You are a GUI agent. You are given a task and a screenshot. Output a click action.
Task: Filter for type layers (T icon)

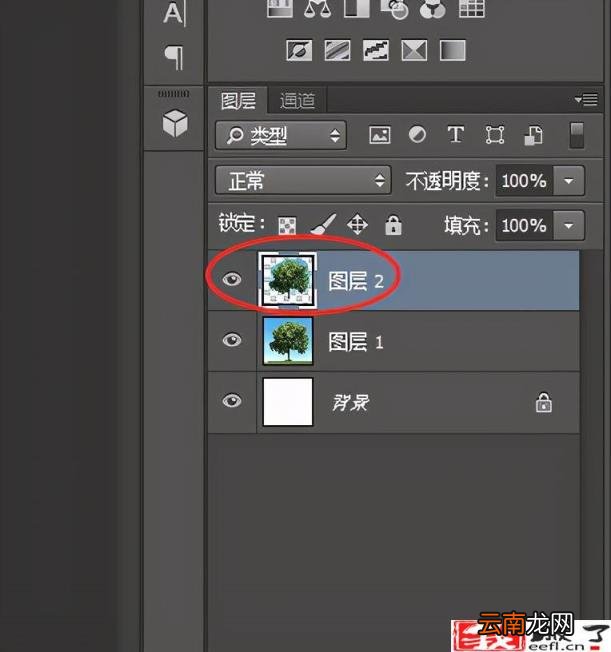[456, 135]
